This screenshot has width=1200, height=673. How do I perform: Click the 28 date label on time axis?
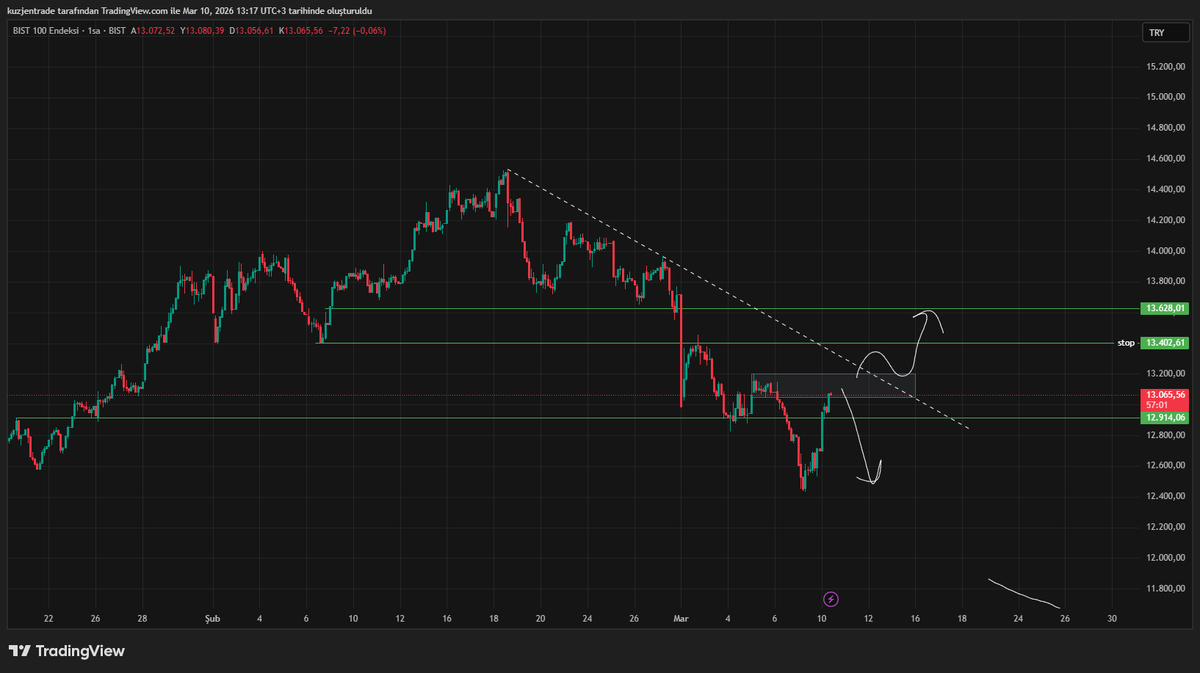click(x=142, y=619)
